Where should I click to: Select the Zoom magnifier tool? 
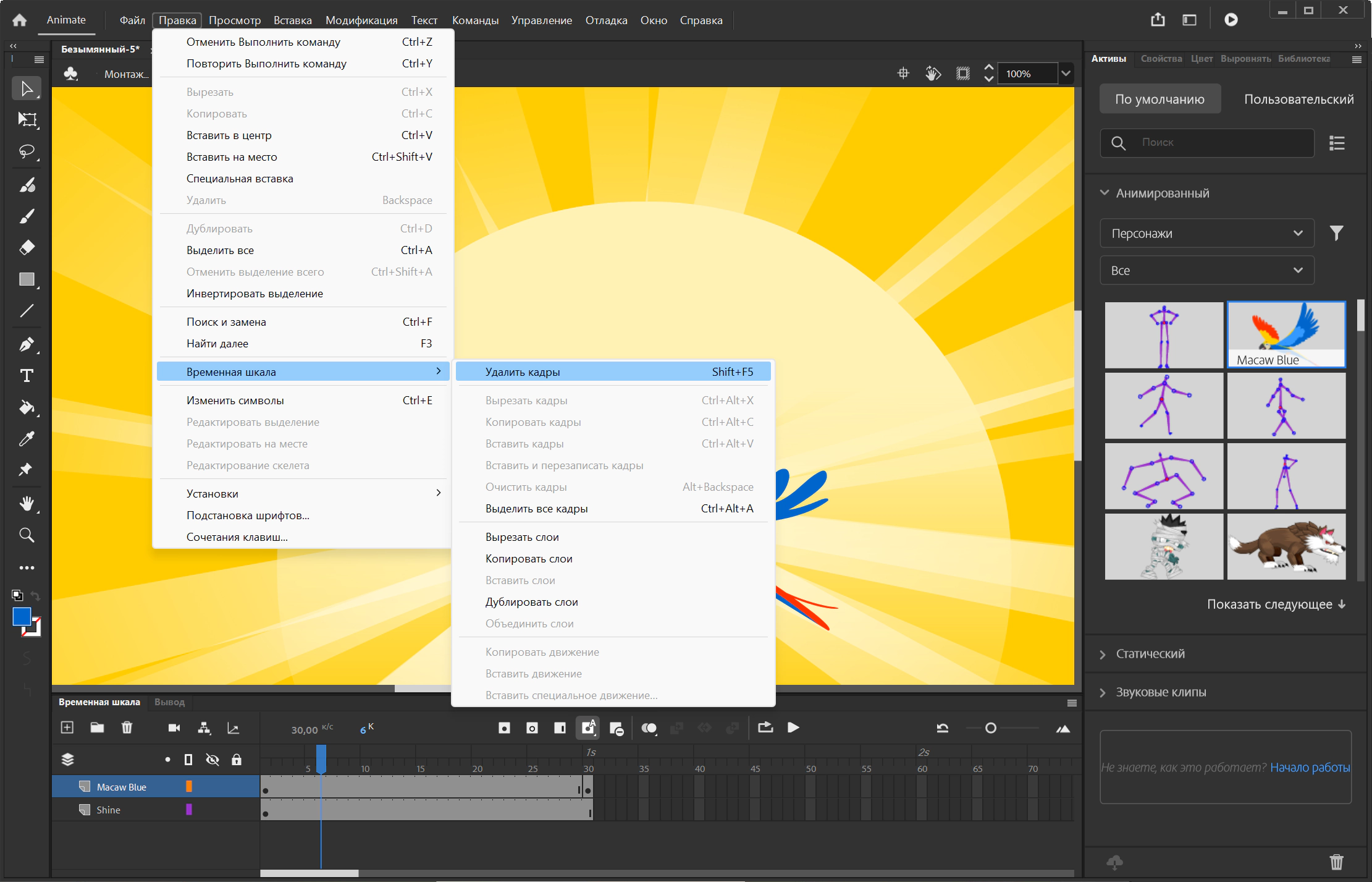[27, 535]
